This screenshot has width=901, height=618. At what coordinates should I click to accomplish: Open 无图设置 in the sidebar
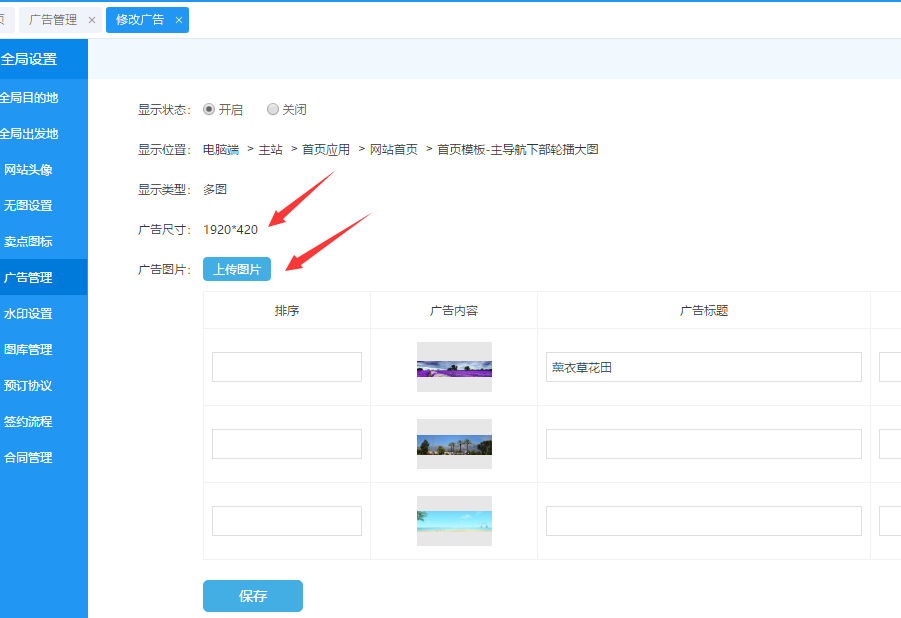click(28, 206)
